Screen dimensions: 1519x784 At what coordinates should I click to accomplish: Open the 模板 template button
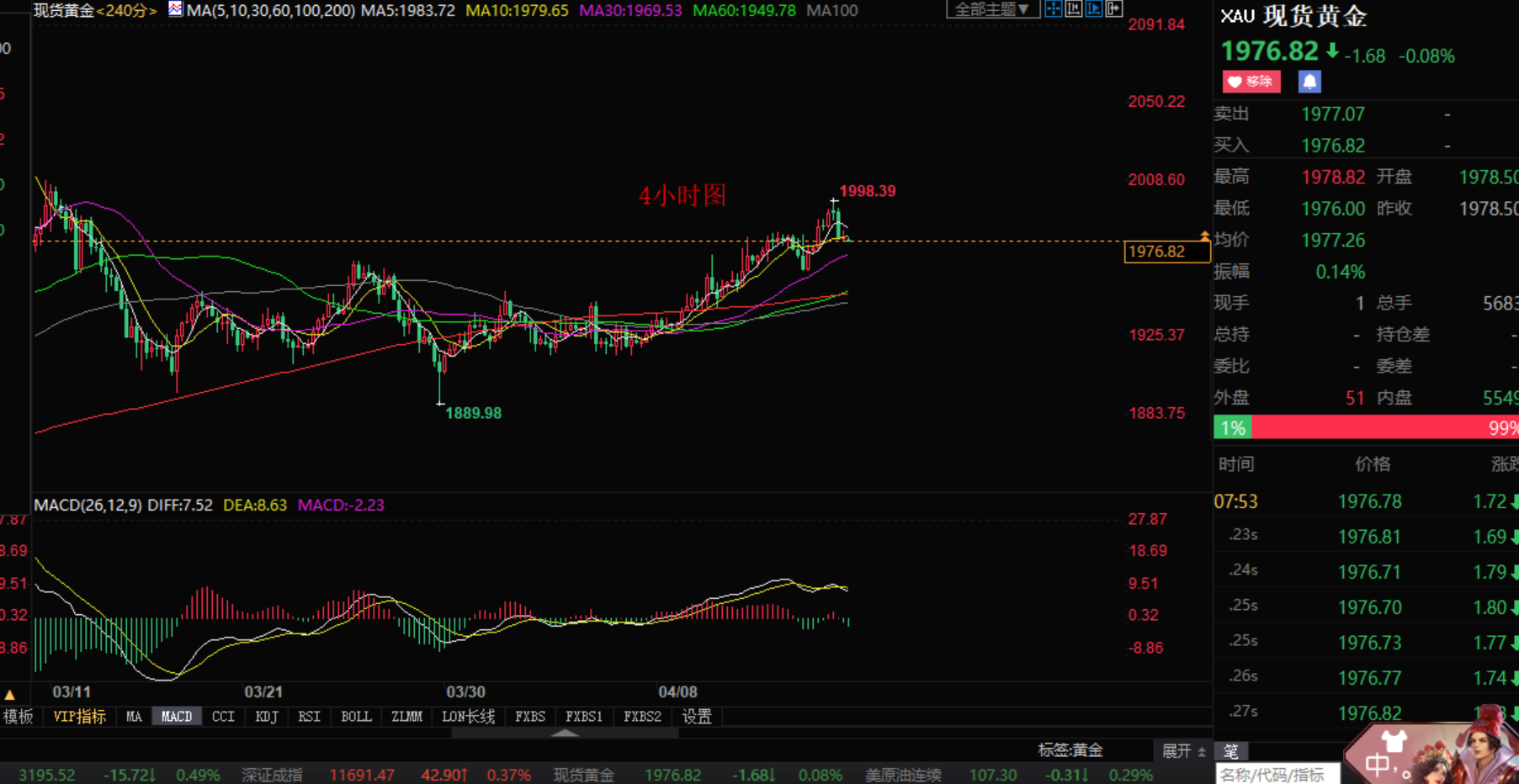[18, 717]
